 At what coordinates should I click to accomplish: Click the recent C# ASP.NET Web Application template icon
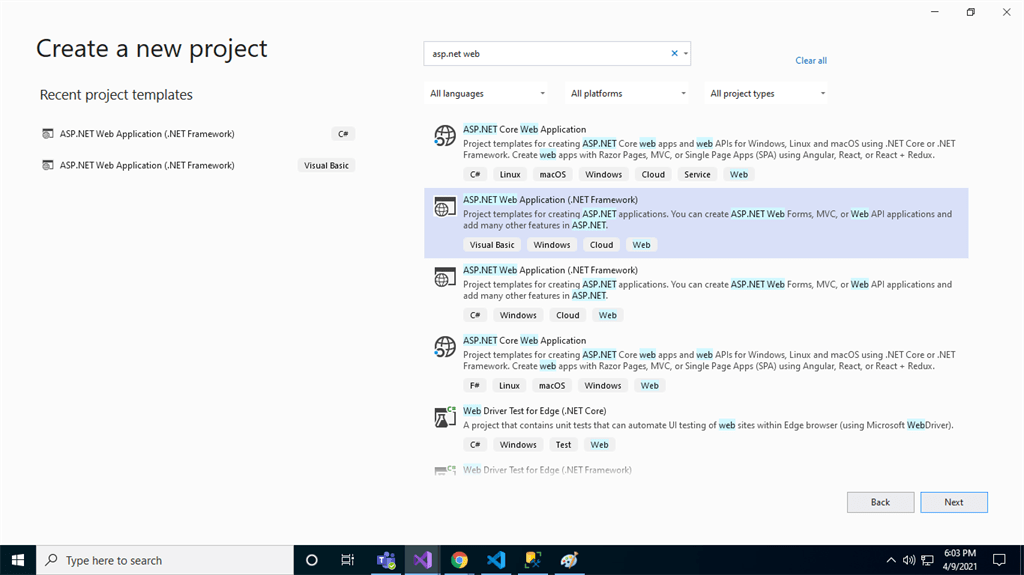coord(48,134)
